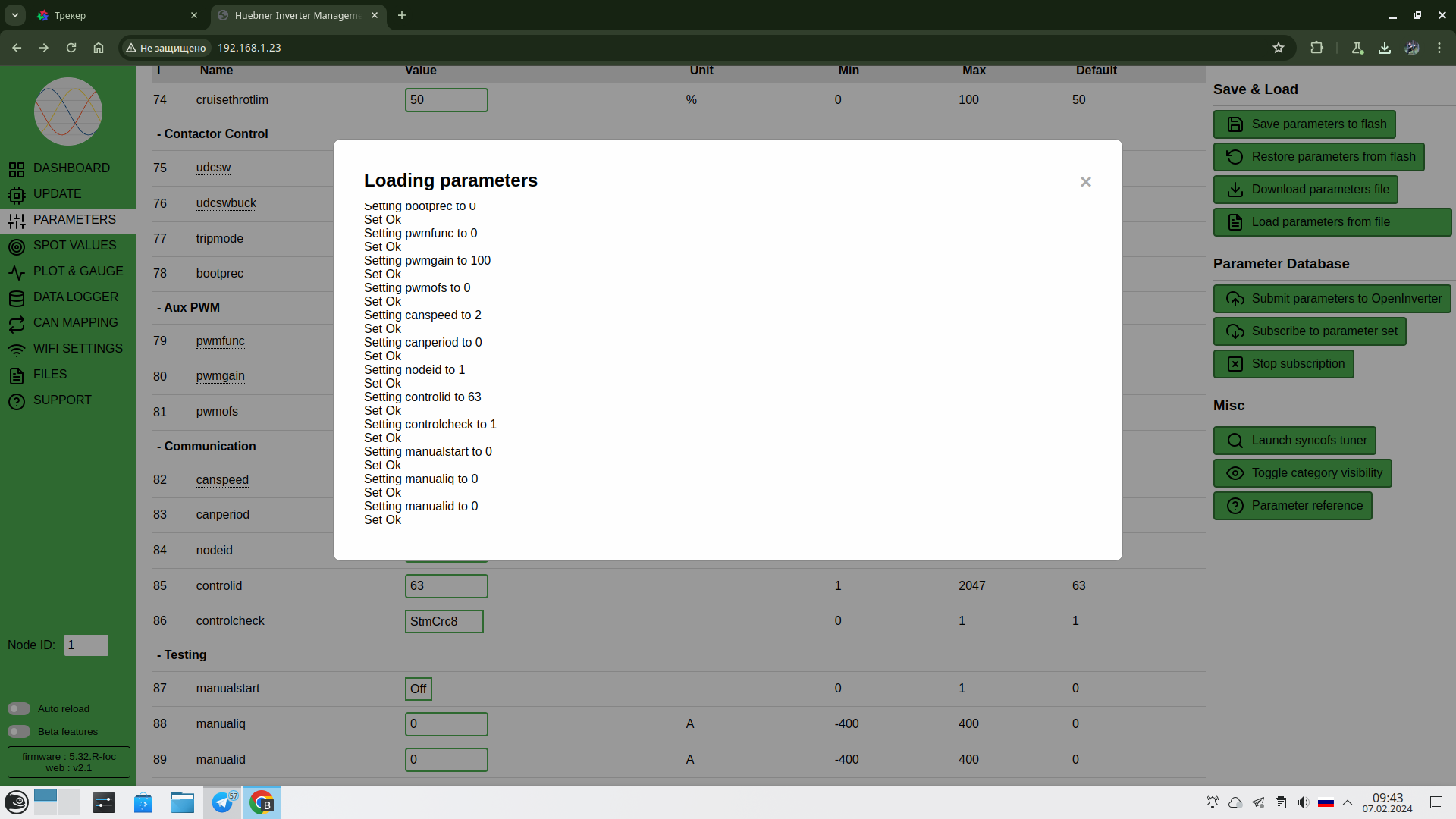Click the Plot & Gauge waveform icon
The height and width of the screenshot is (819, 1456).
pos(17,272)
